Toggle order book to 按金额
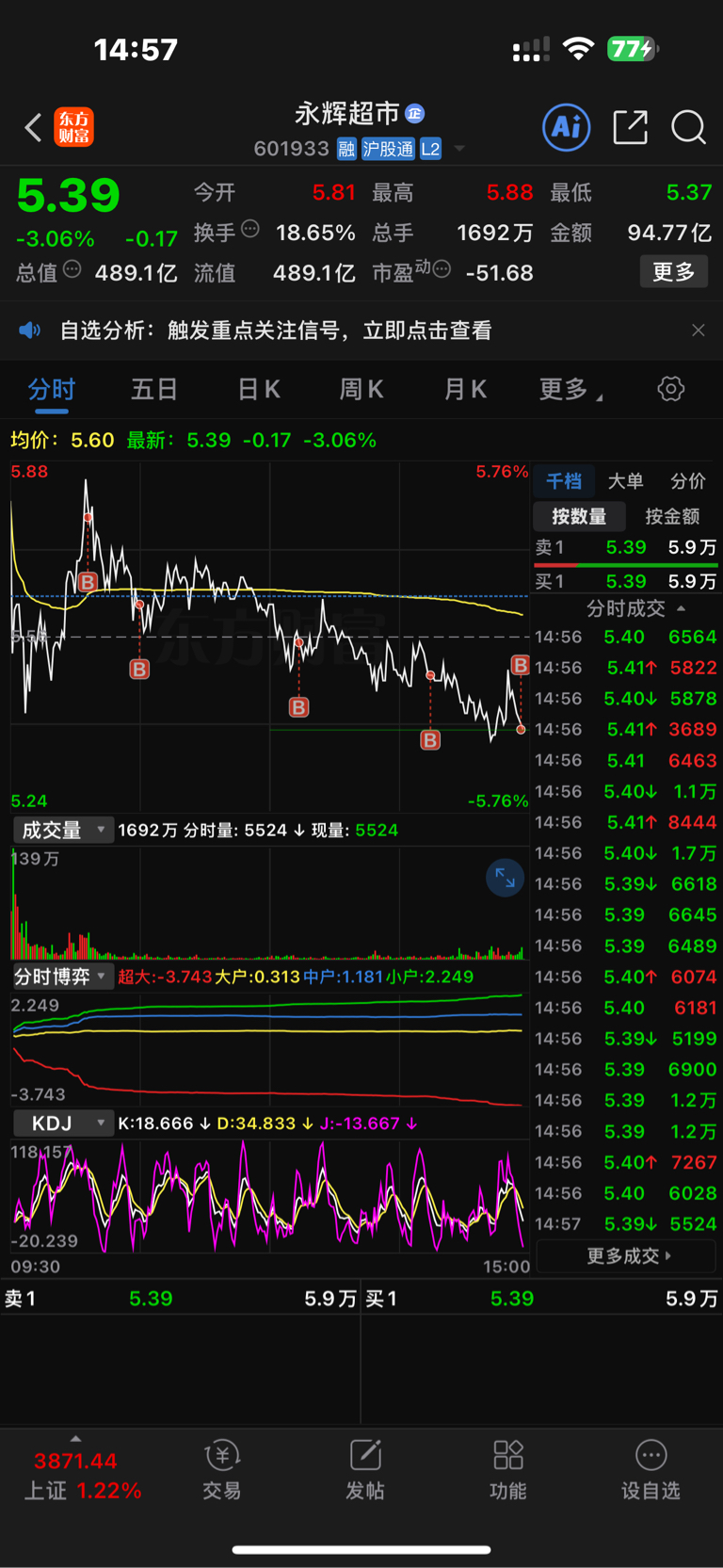Viewport: 723px width, 1568px height. (x=671, y=516)
